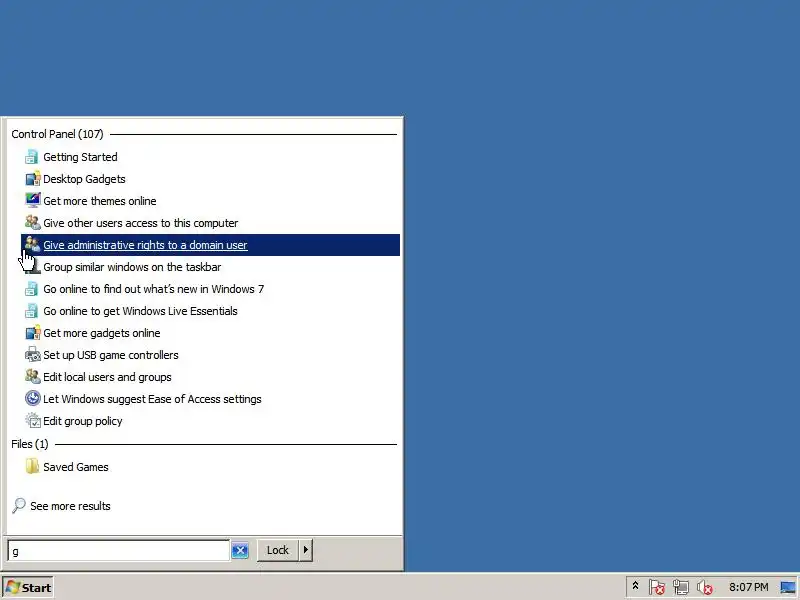Click the Get more themes online icon
Image resolution: width=800 pixels, height=600 pixels.
[x=32, y=201]
